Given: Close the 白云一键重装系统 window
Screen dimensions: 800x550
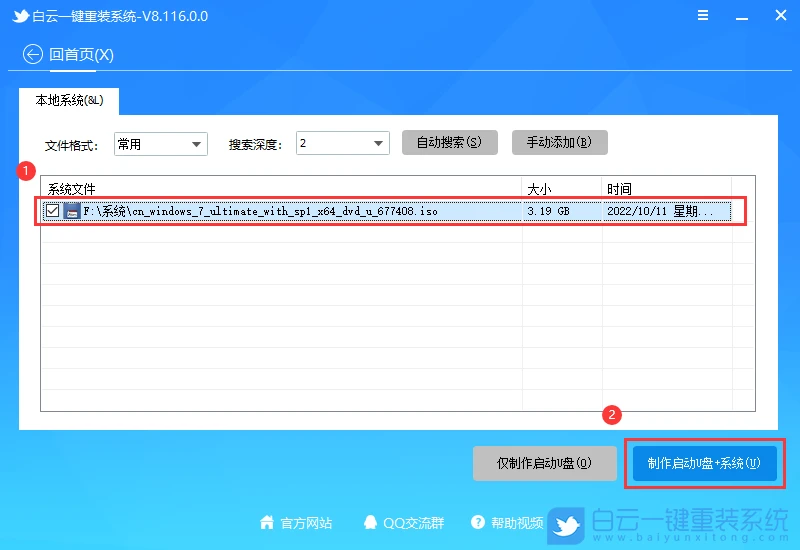Looking at the screenshot, I should pos(781,15).
